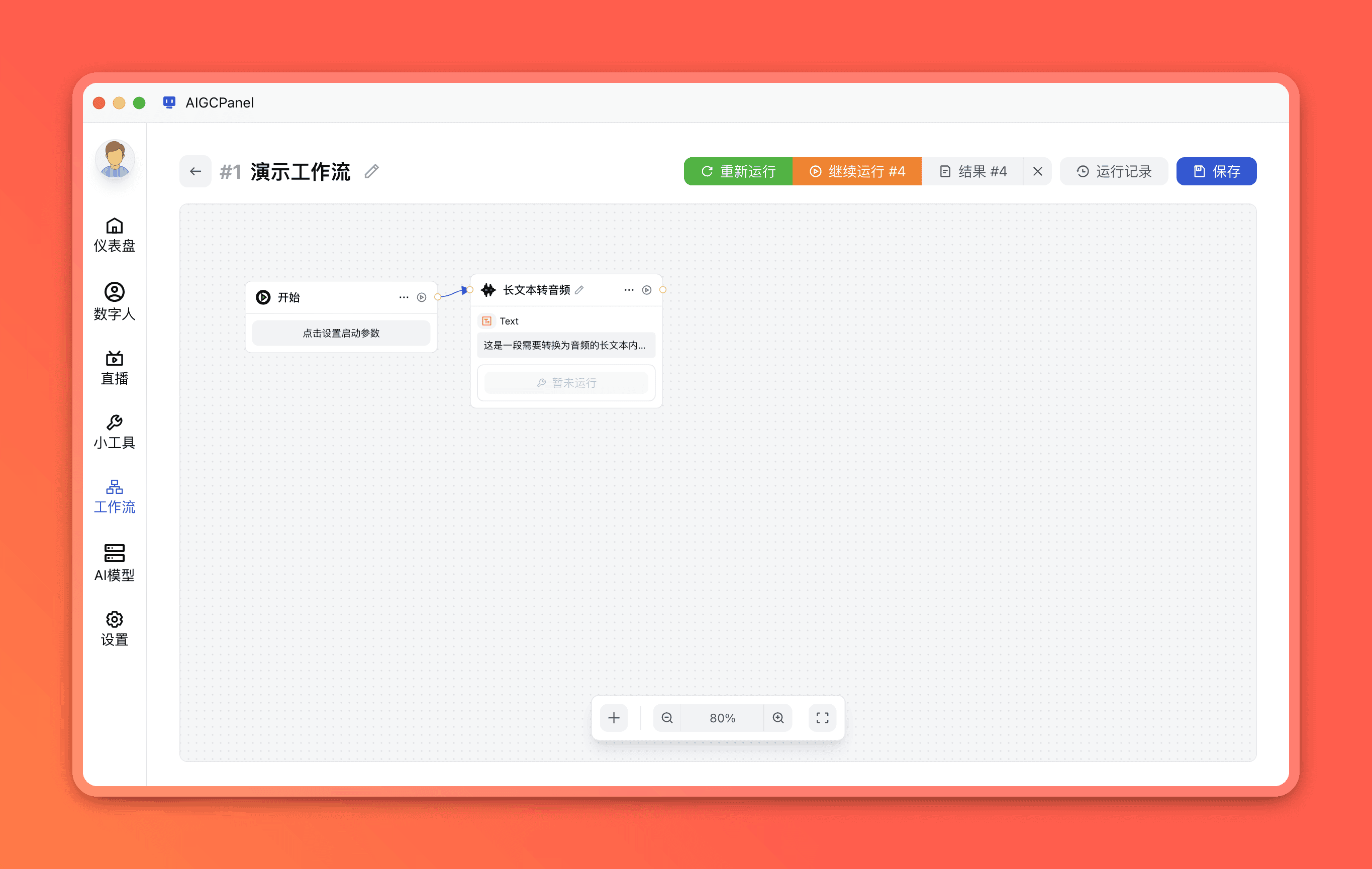
Task: Click the #1 演示工作流 title text
Action: (x=285, y=171)
